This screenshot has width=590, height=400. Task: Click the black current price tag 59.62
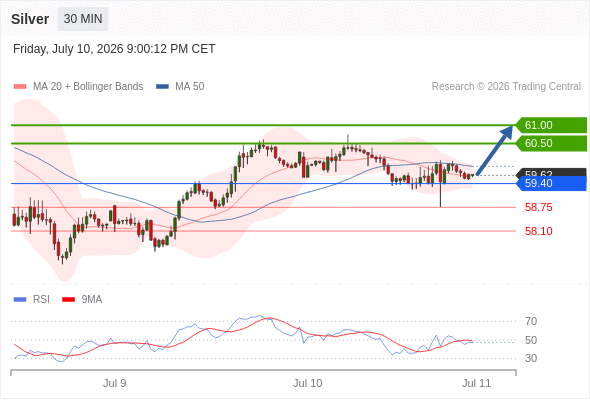coord(551,172)
